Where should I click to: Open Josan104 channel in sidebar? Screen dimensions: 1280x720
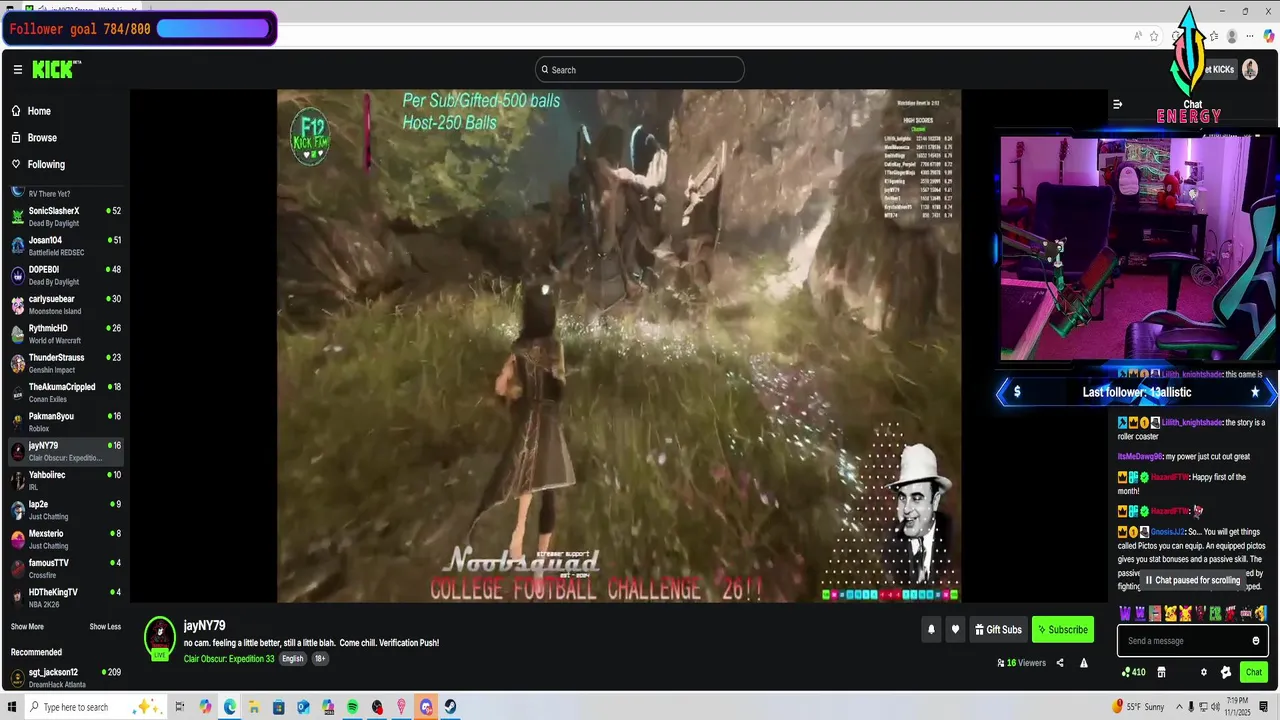[x=66, y=246]
